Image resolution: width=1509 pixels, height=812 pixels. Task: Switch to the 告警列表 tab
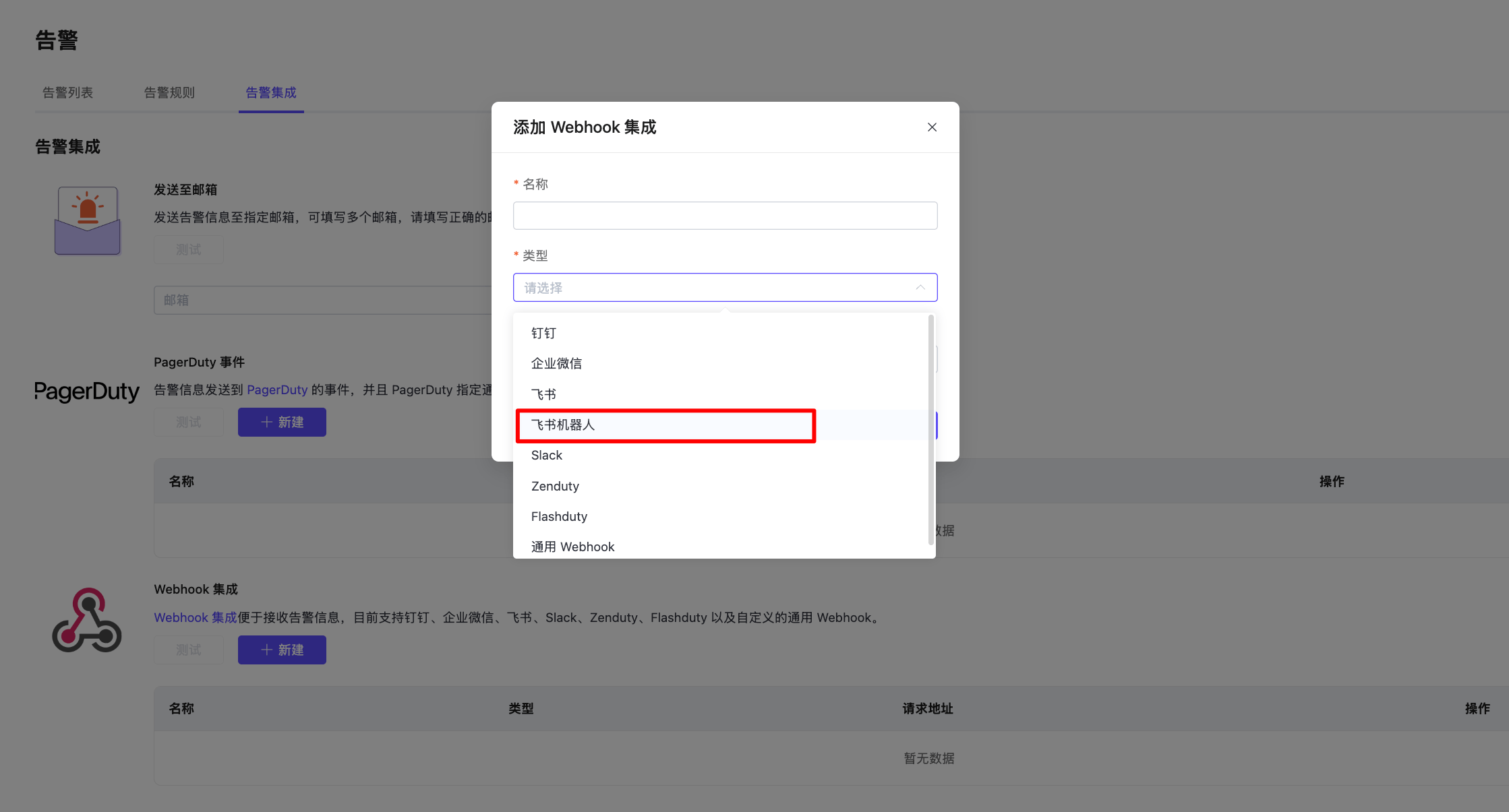(x=67, y=92)
